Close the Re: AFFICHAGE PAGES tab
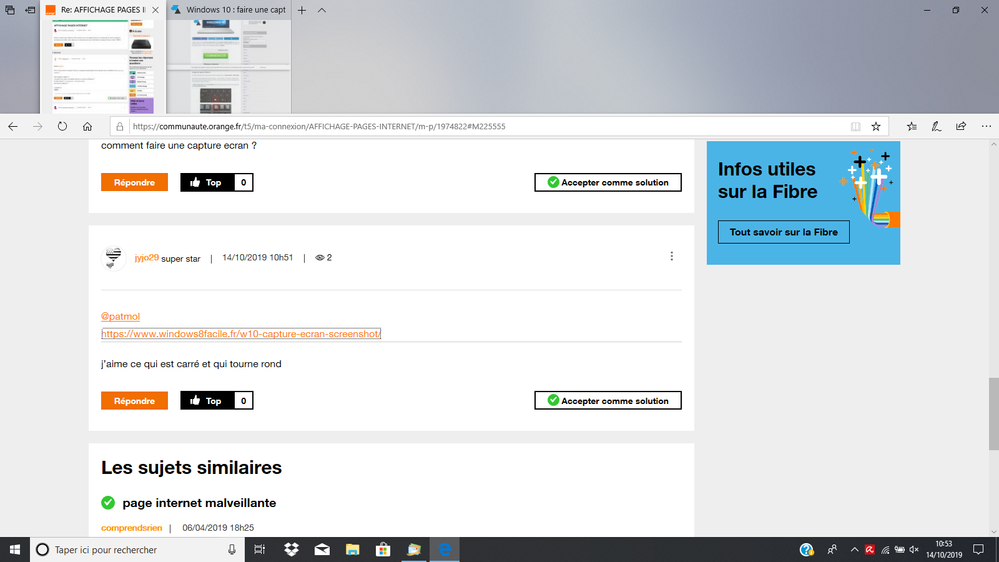 155,10
